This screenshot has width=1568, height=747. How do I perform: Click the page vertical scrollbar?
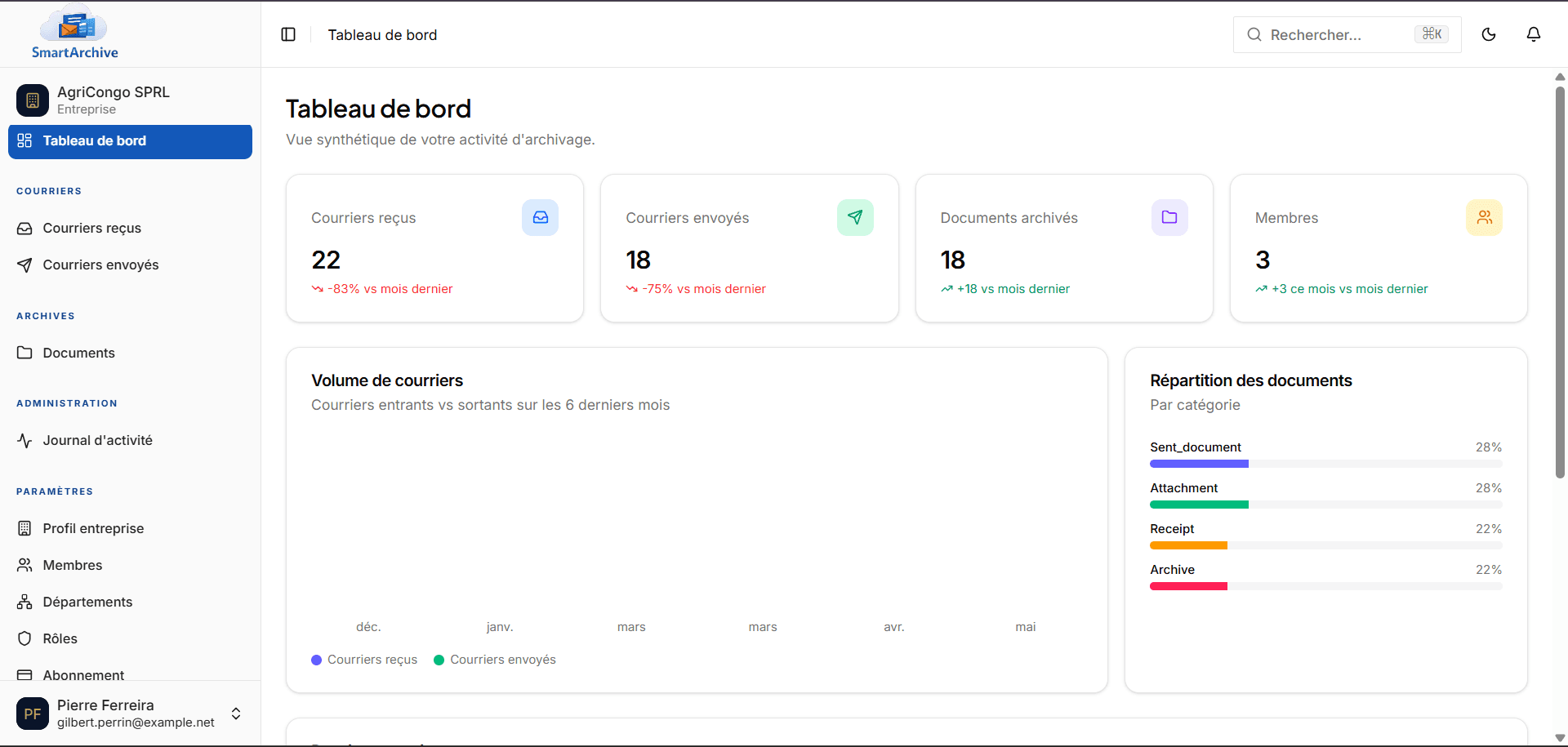point(1560,282)
